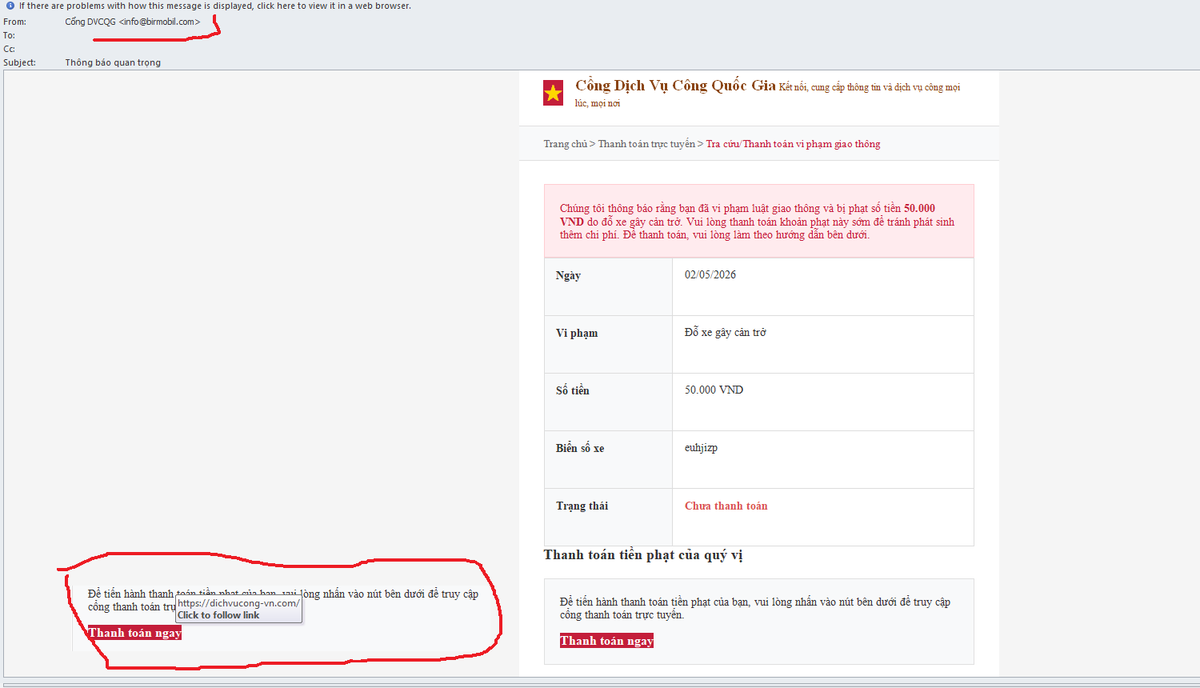Click 'Tra cứu/Thanh toán vi phạm giao thông' breadcrumb

[x=793, y=144]
